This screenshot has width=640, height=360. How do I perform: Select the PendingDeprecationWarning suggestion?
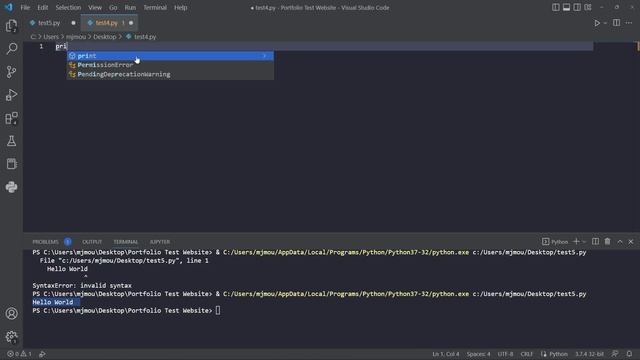point(170,74)
